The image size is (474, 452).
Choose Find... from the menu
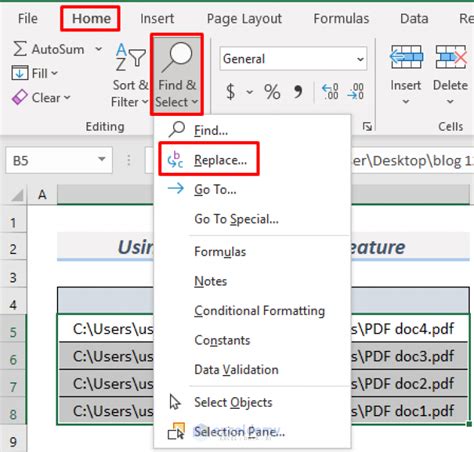[252, 130]
